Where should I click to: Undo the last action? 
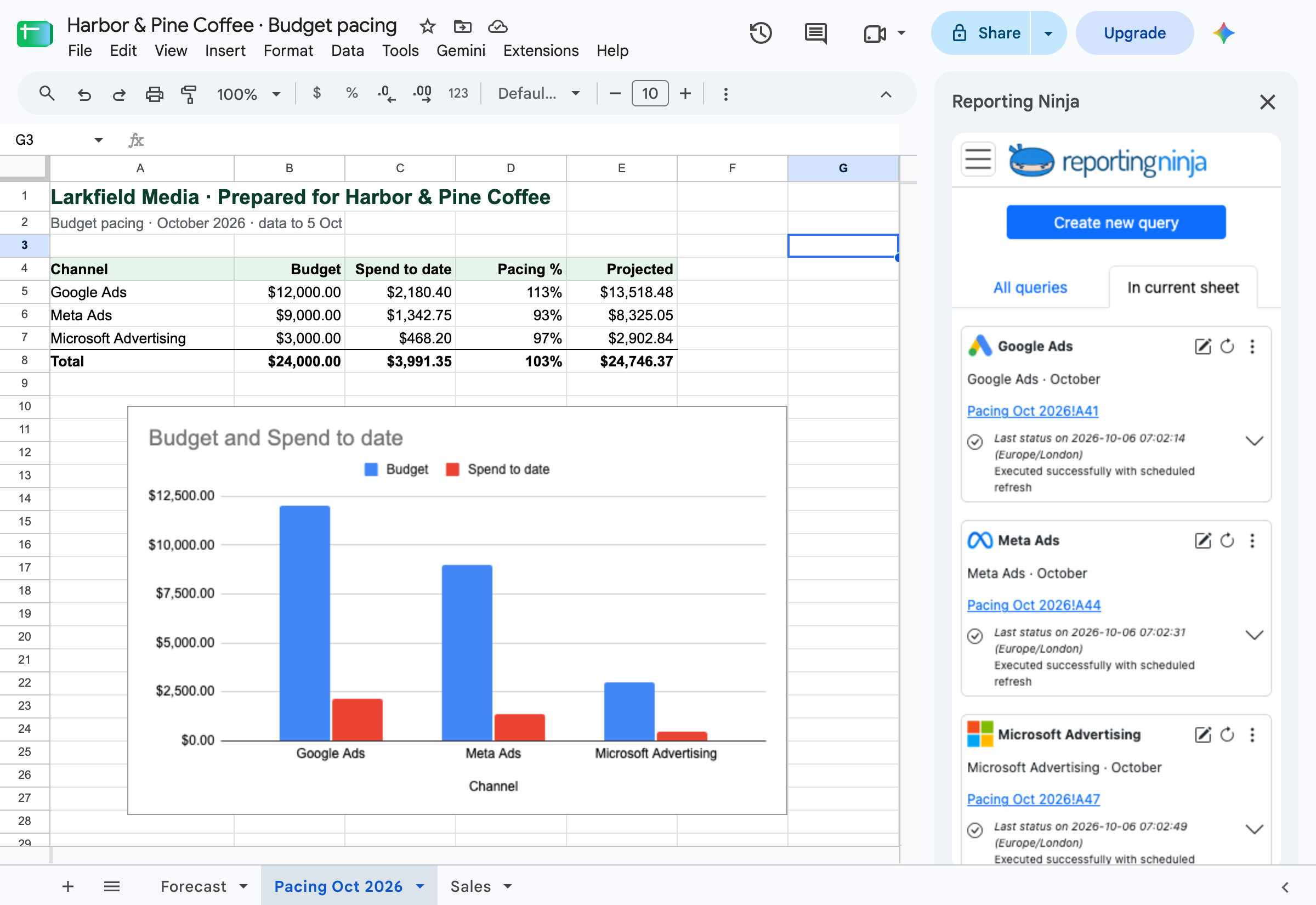click(84, 94)
